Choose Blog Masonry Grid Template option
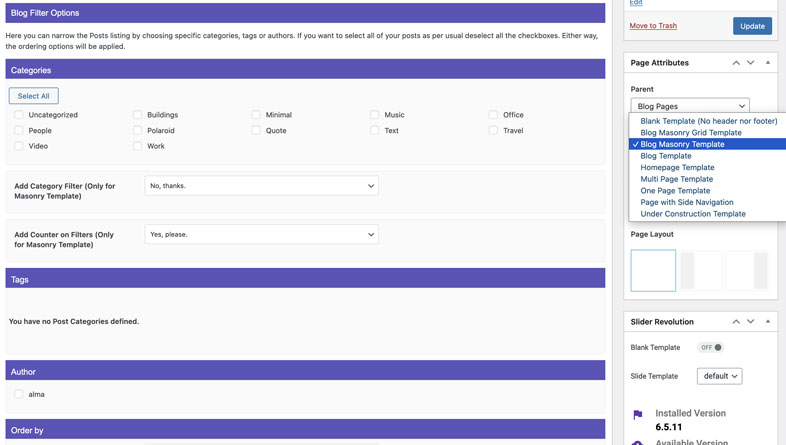 (691, 132)
